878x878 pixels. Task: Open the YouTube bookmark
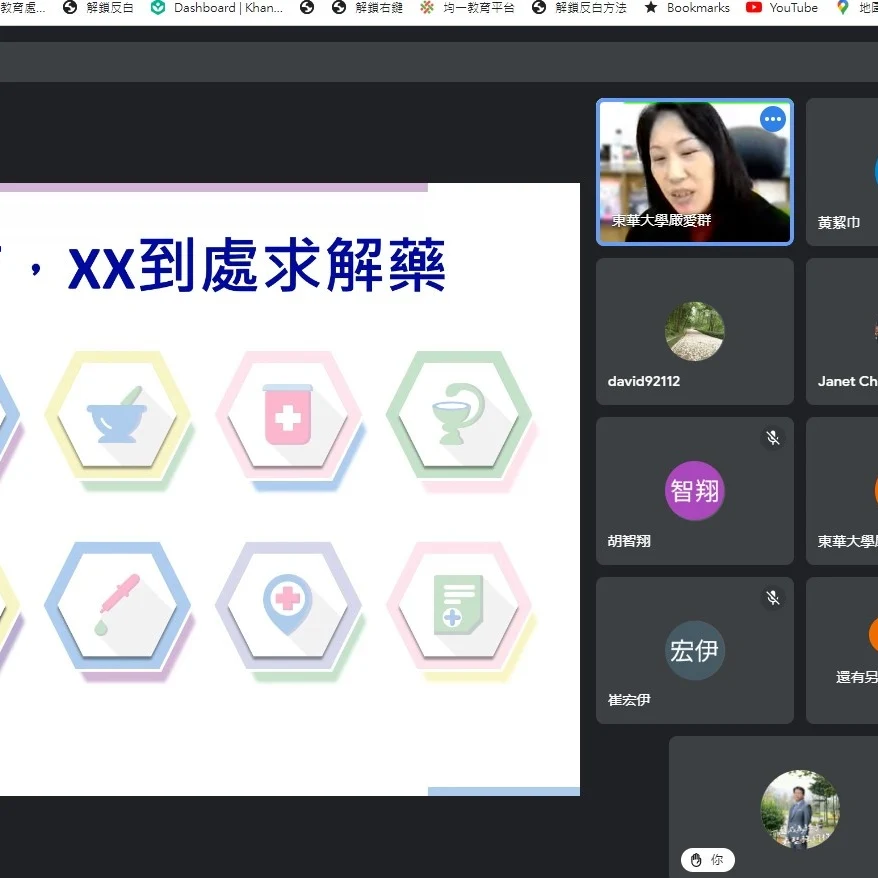tap(782, 8)
